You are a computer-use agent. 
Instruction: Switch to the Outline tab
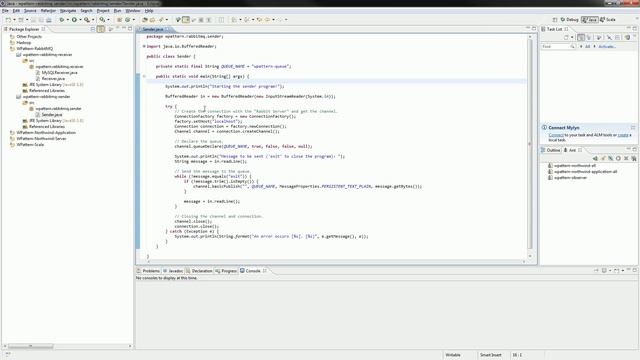pos(551,150)
